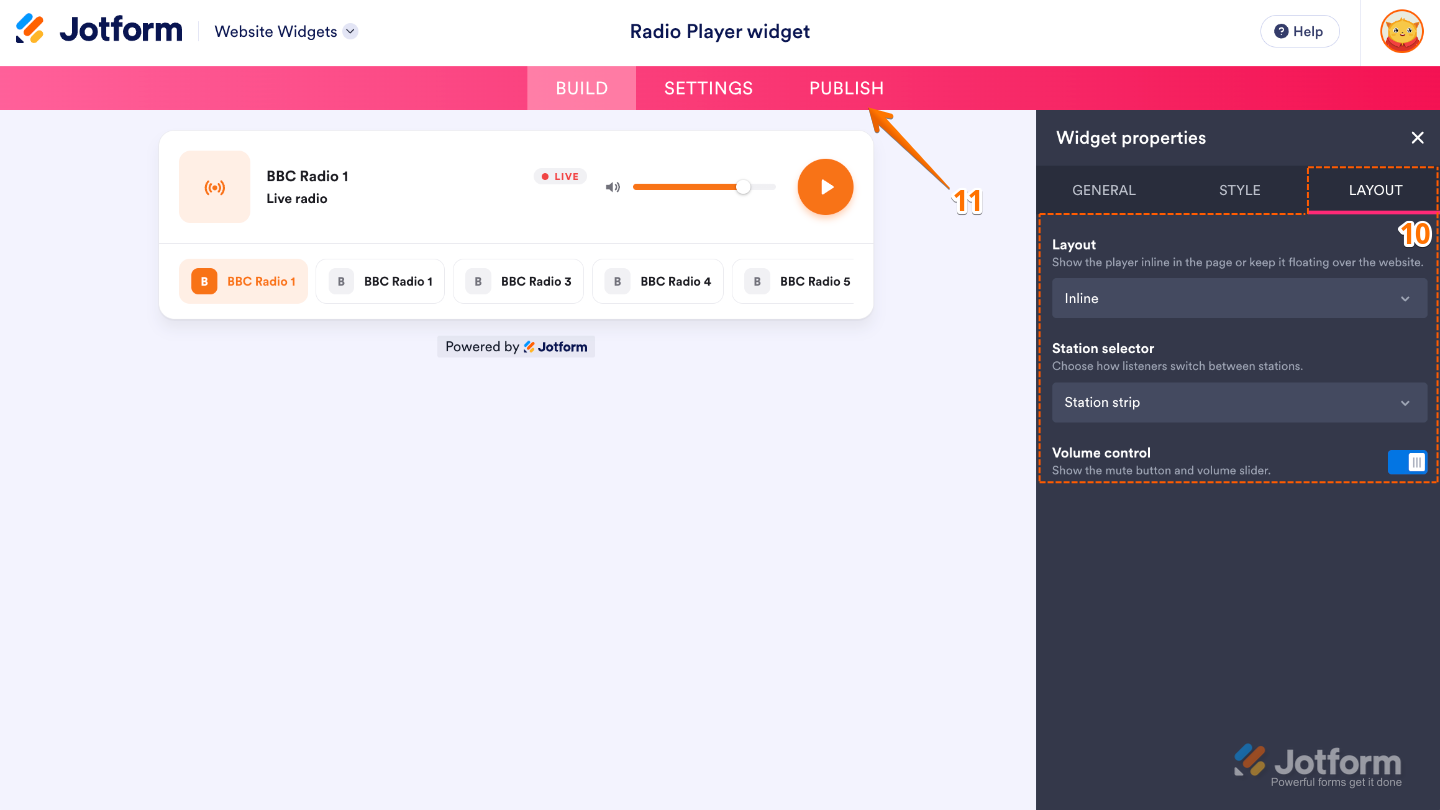
Task: Click the Help button
Action: coord(1299,32)
